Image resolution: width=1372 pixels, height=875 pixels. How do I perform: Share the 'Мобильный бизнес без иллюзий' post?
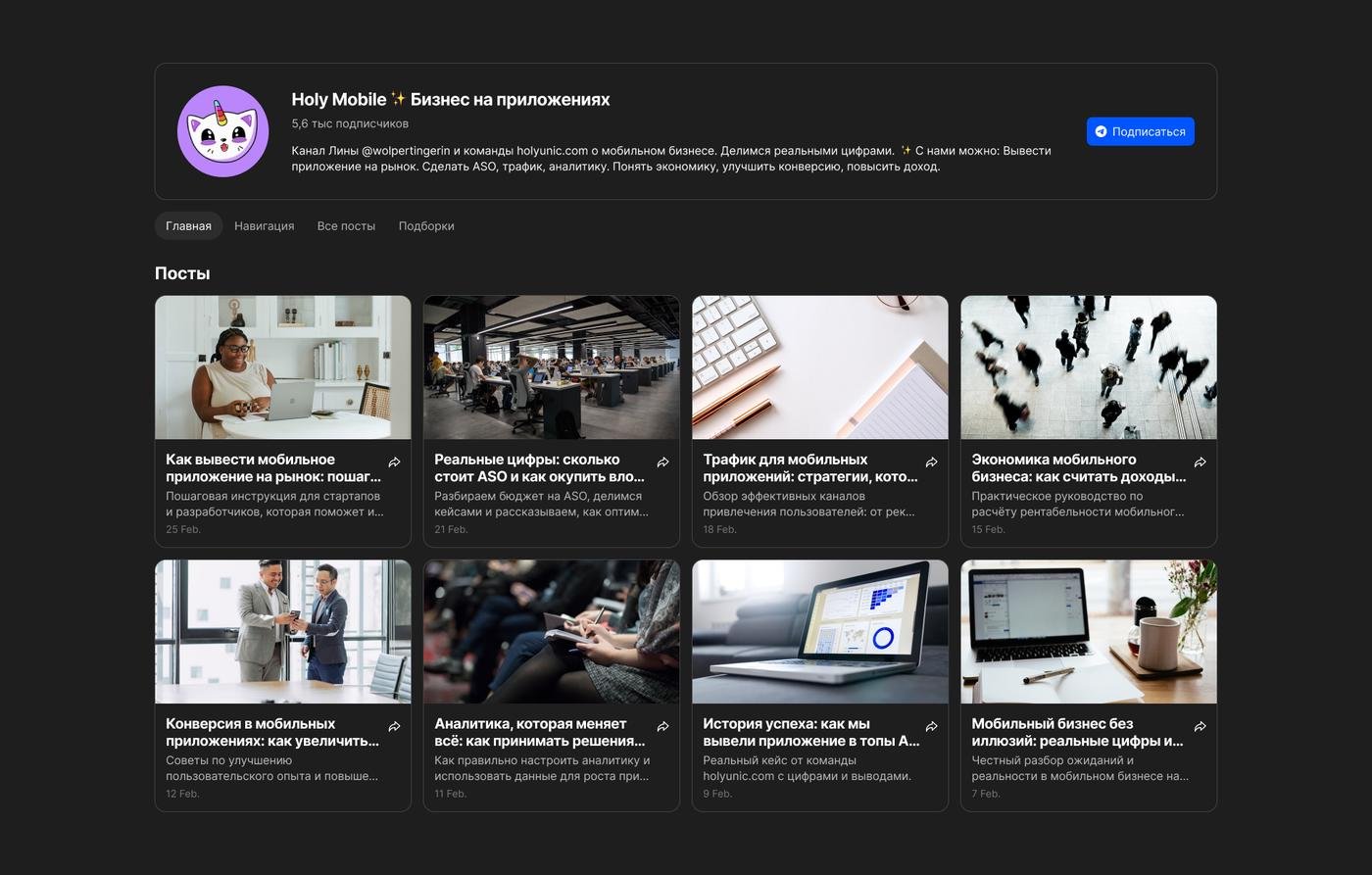pos(1200,726)
